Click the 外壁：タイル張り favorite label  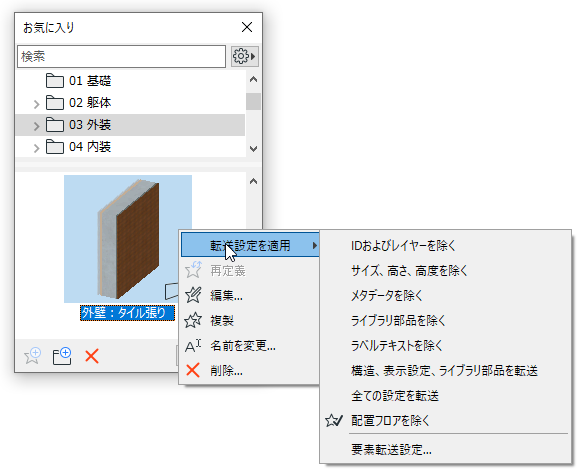(x=127, y=313)
